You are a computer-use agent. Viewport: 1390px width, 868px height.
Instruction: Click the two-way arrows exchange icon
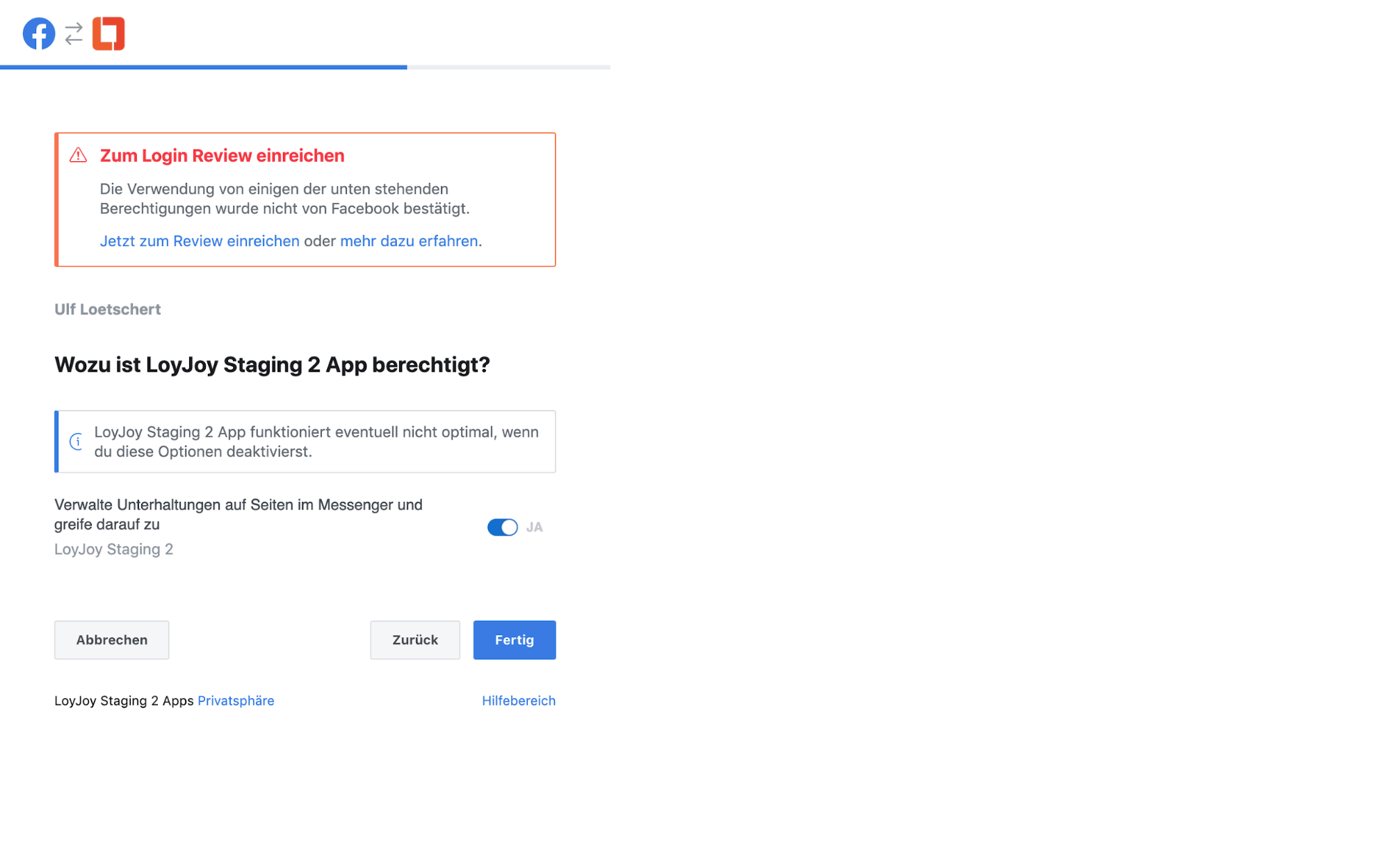tap(74, 33)
